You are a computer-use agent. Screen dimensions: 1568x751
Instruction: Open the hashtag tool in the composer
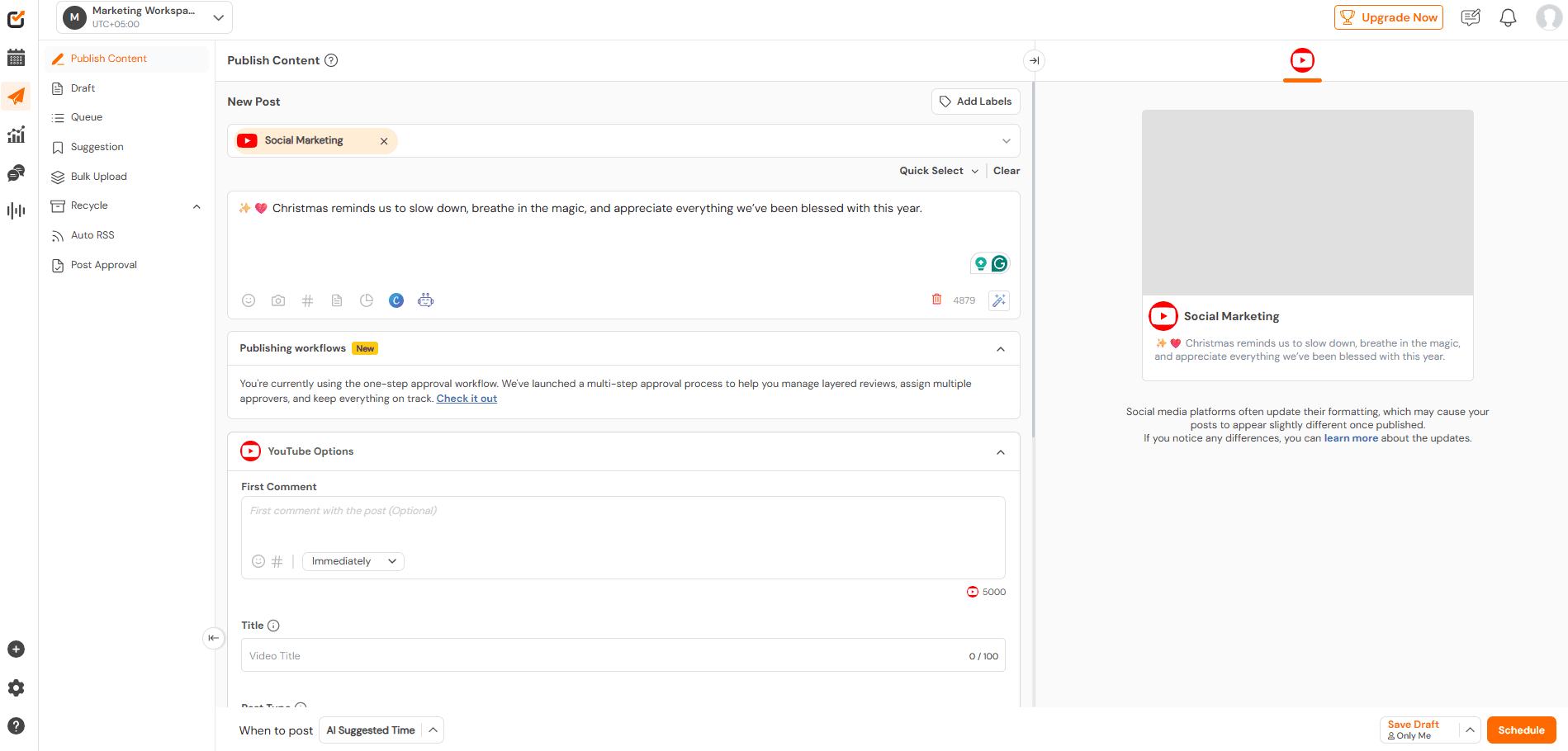tap(307, 300)
